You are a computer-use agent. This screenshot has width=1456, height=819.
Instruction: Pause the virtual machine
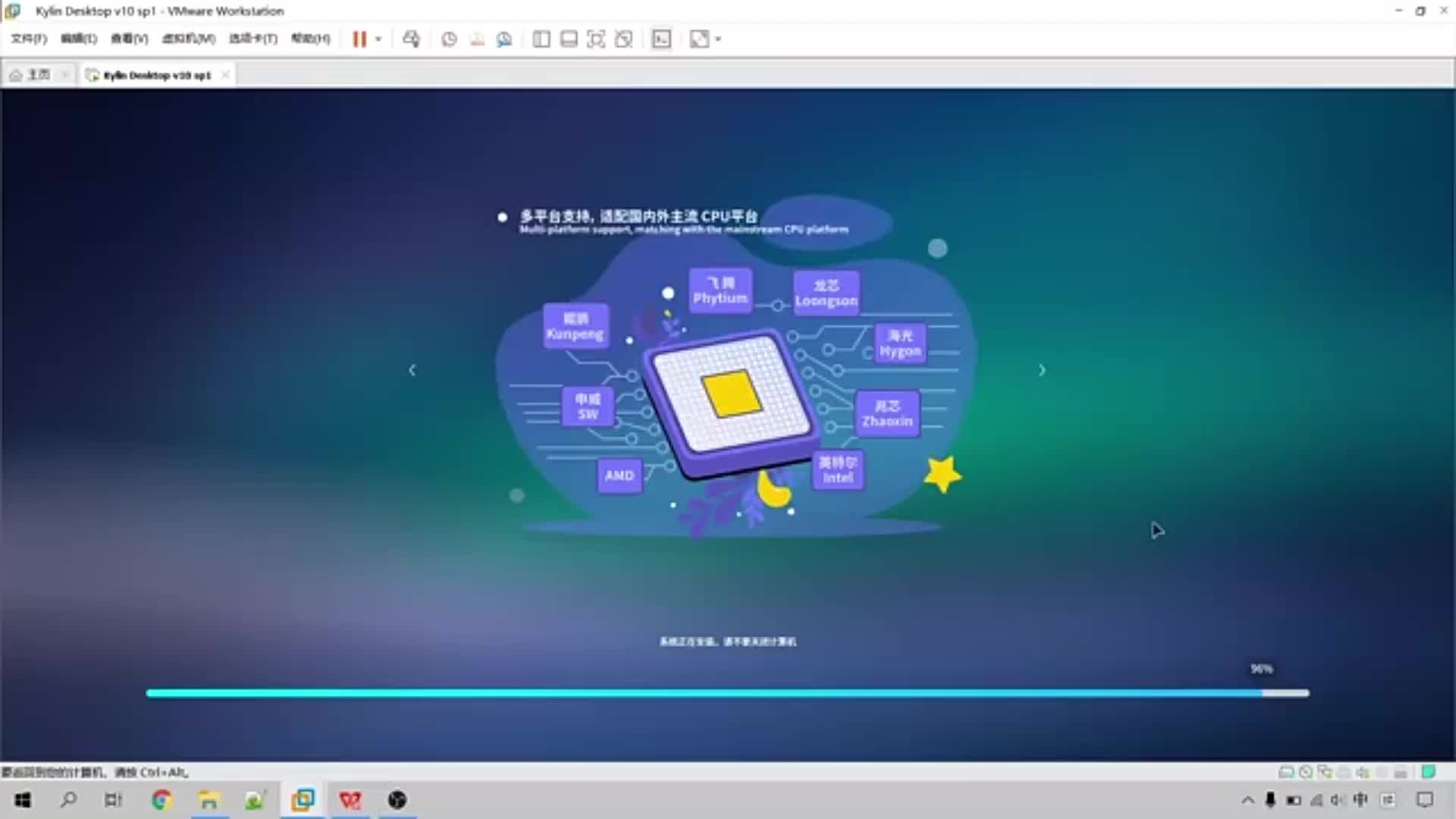[x=359, y=39]
